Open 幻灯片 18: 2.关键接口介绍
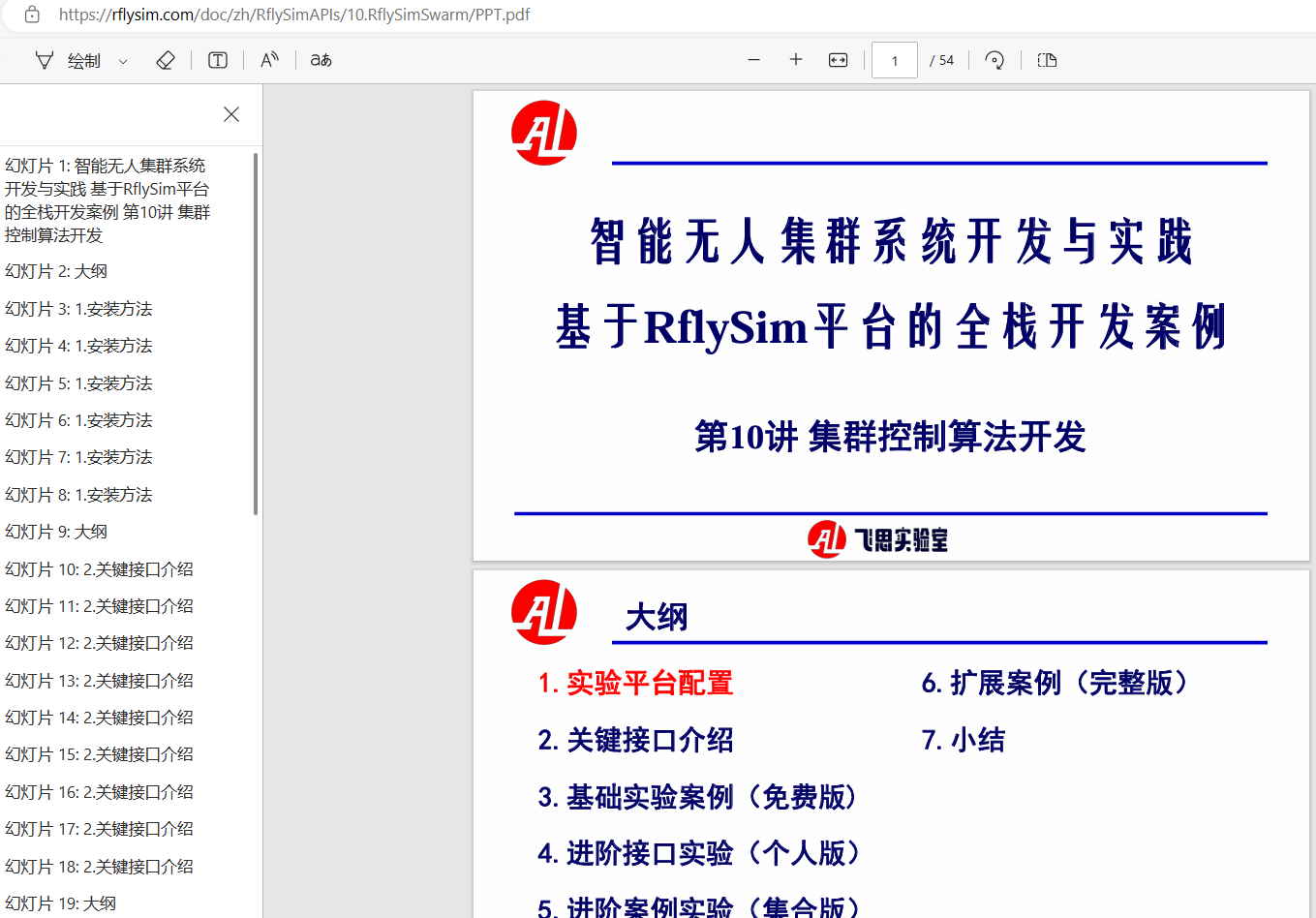1316x918 pixels. [99, 867]
